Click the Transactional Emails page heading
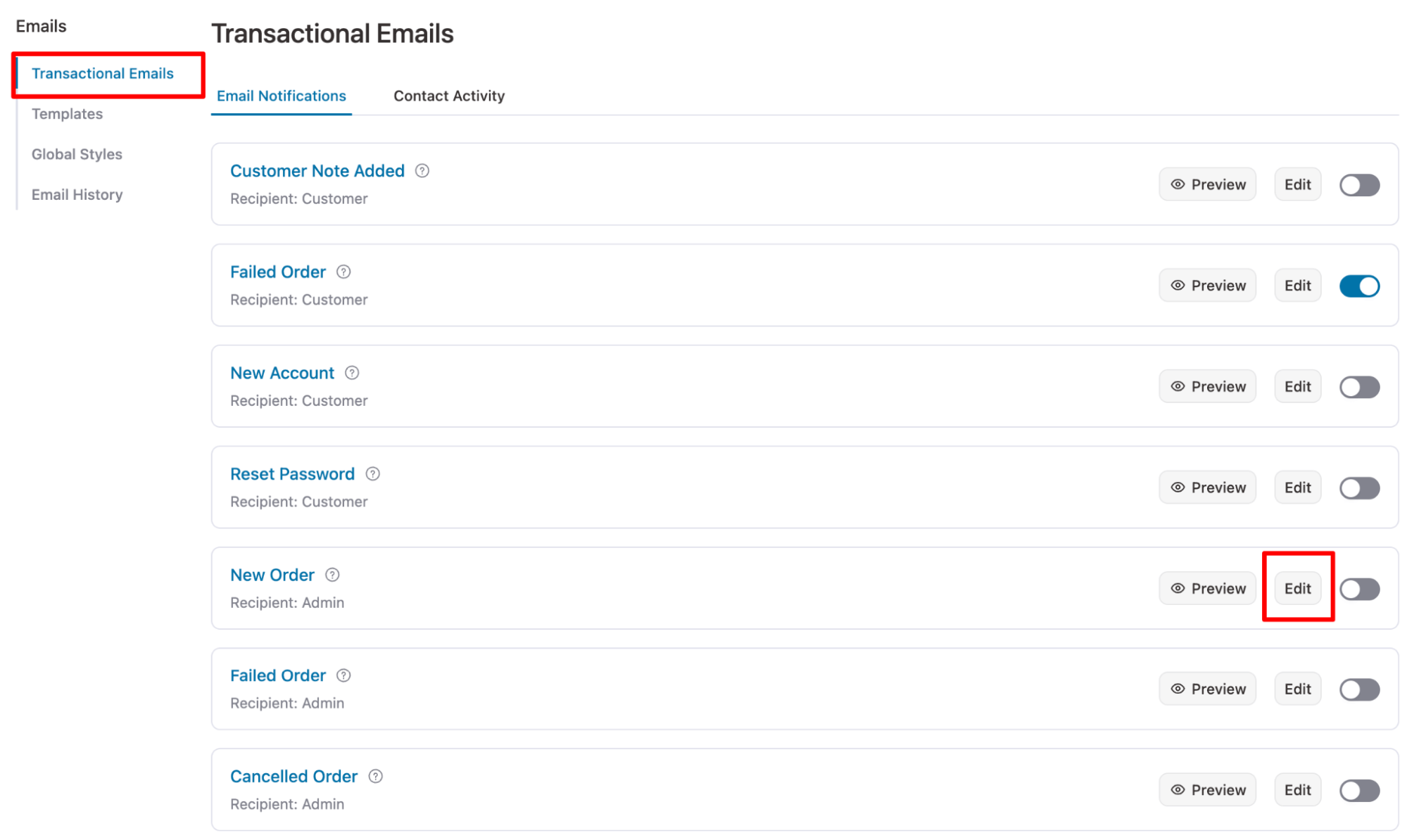The height and width of the screenshot is (840, 1407). 332,34
